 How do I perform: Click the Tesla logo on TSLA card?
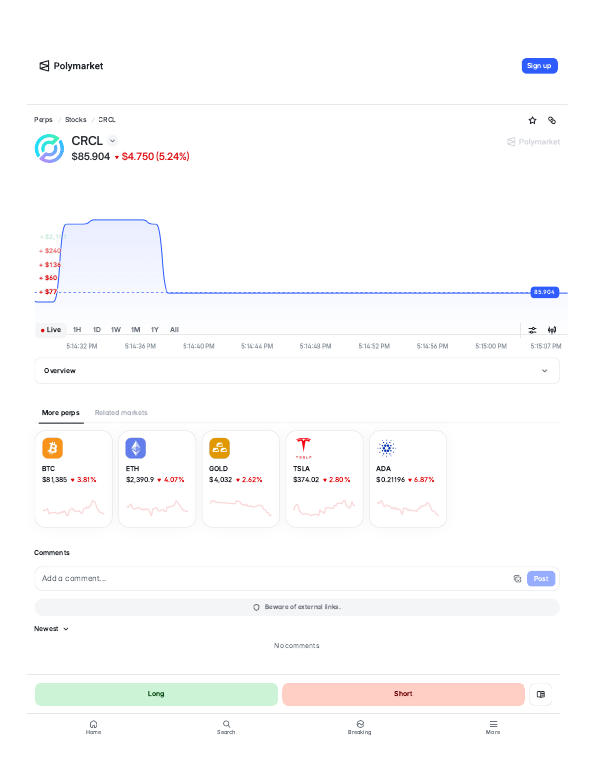point(303,448)
